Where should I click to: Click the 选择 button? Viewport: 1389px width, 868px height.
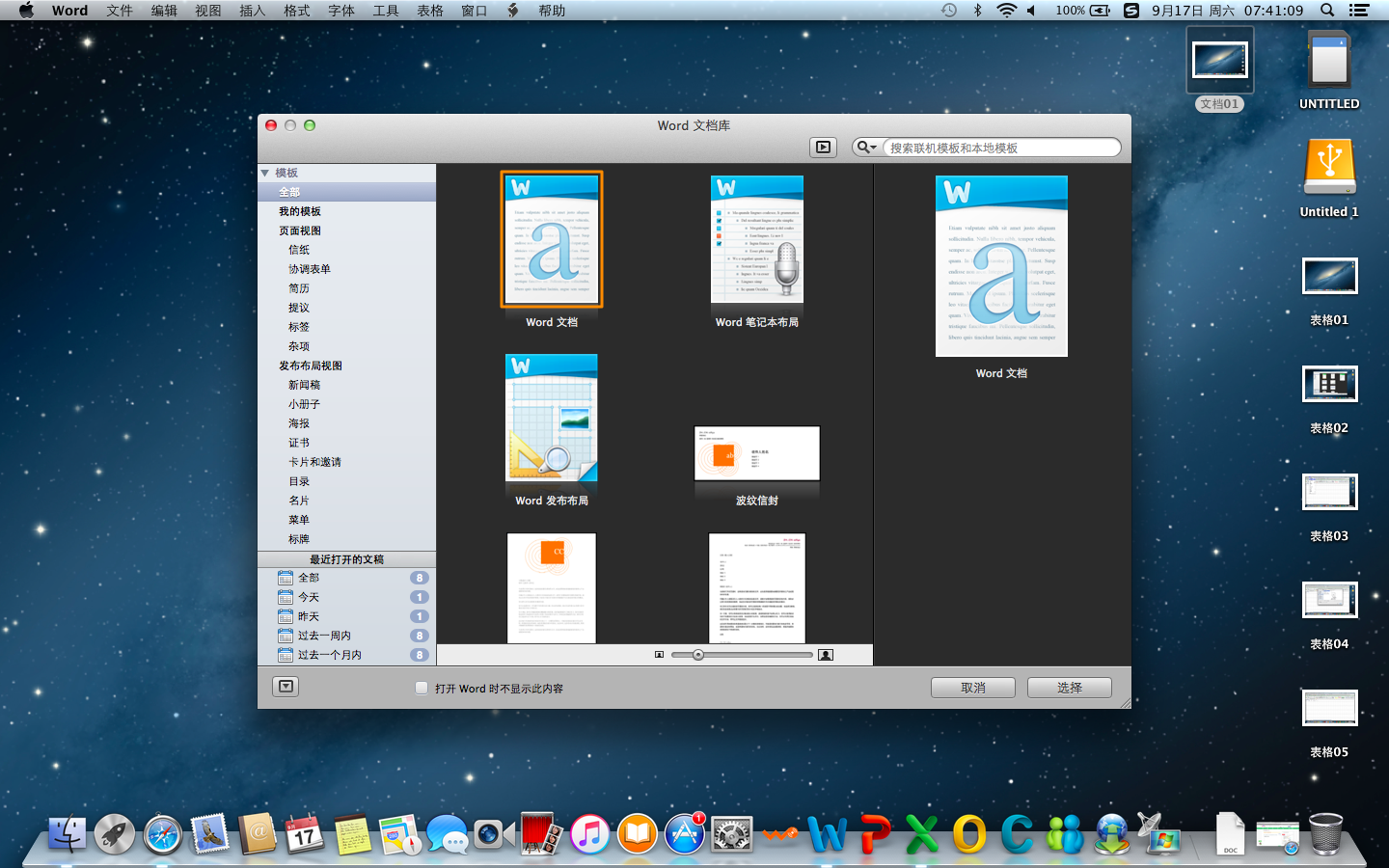(1070, 688)
